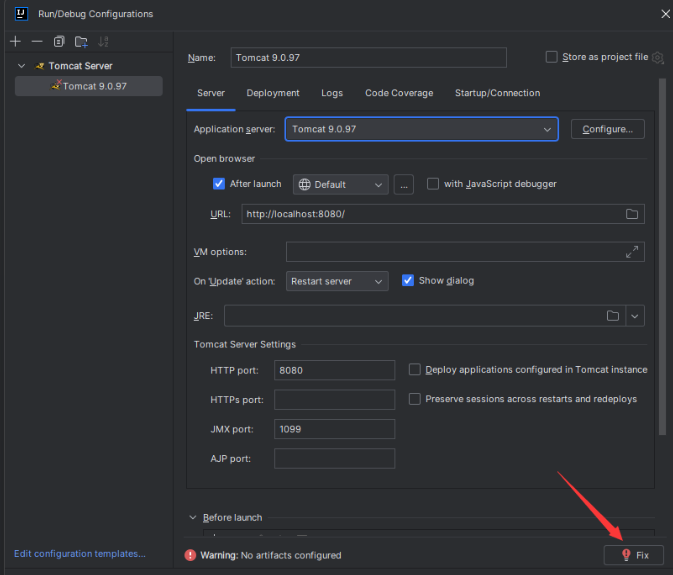
Task: Remove configuration with minus icon
Action: pyautogui.click(x=37, y=42)
